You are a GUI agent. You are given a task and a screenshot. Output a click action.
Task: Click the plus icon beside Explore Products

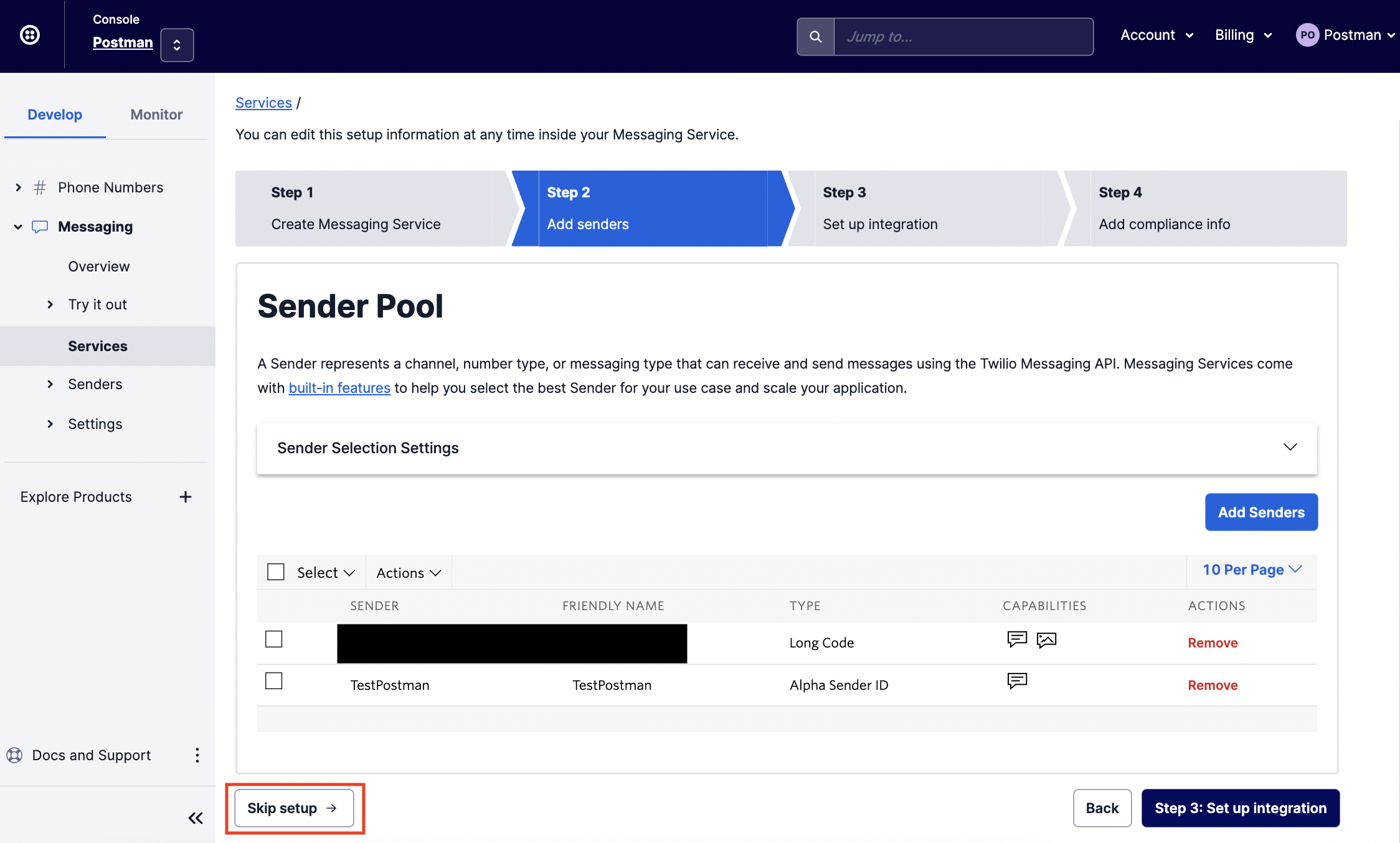point(186,497)
